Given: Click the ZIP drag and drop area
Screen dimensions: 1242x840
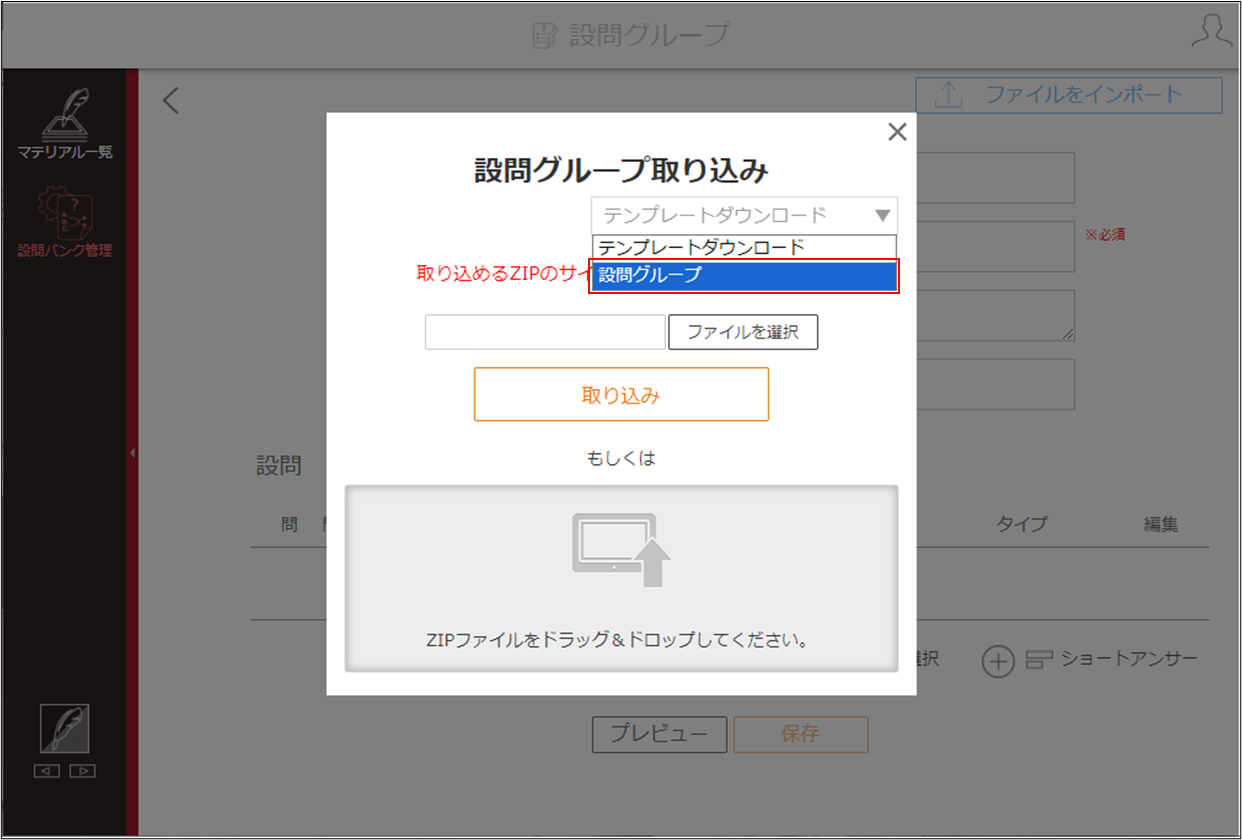Looking at the screenshot, I should (621, 579).
